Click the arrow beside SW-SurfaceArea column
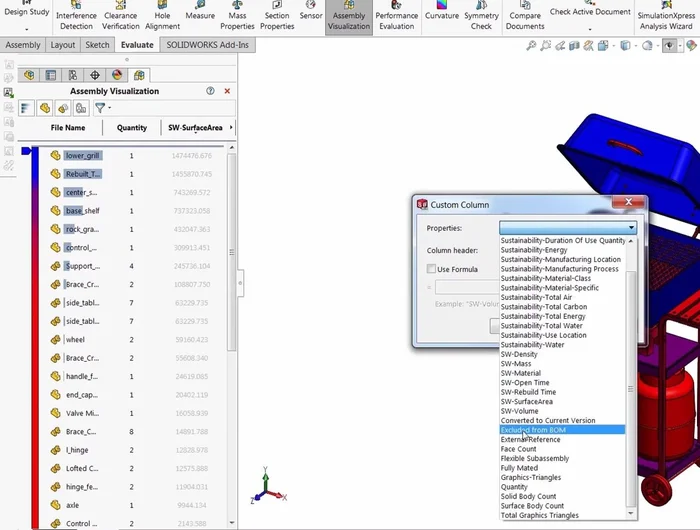This screenshot has height=530, width=700. (232, 128)
